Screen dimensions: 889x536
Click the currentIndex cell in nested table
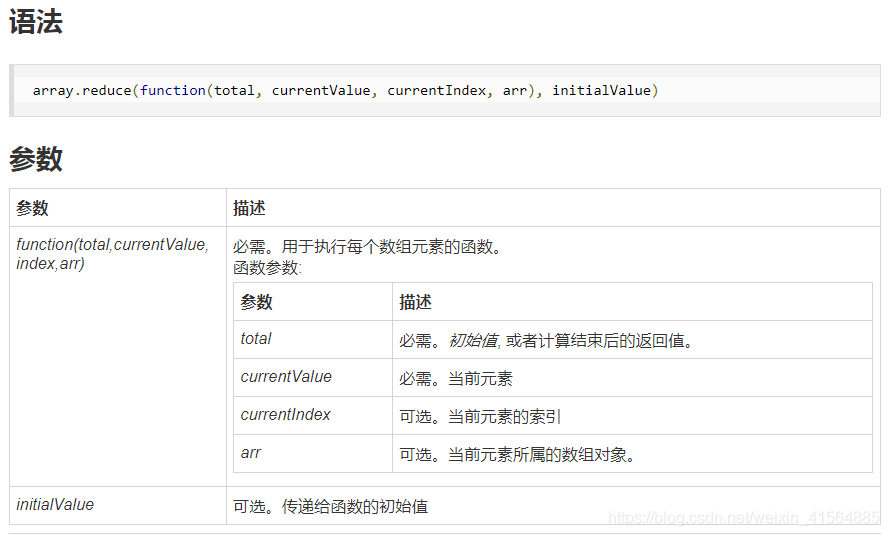pyautogui.click(x=313, y=415)
